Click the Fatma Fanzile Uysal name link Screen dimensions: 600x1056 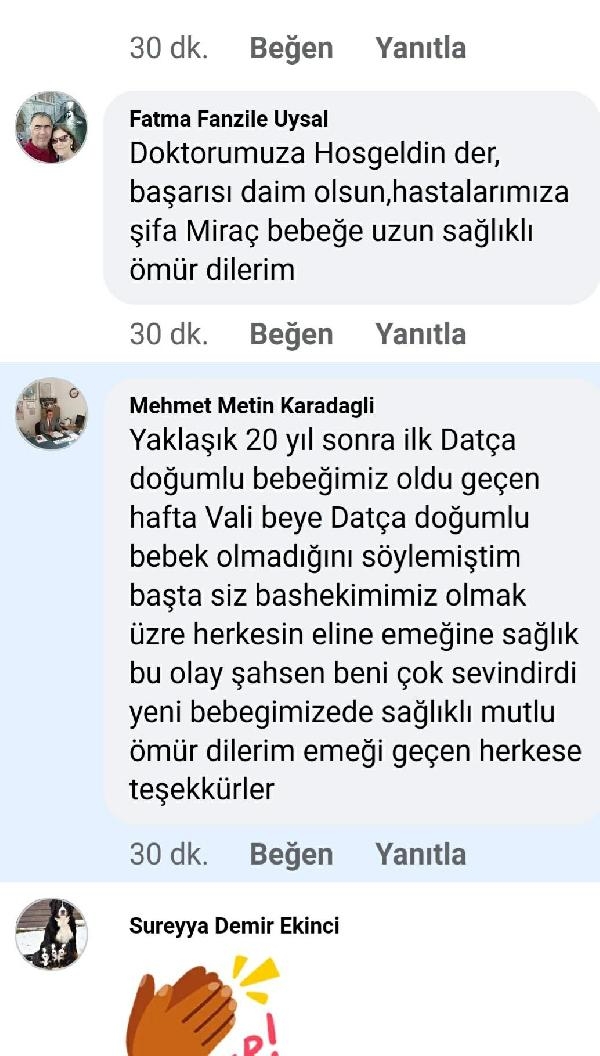(228, 119)
